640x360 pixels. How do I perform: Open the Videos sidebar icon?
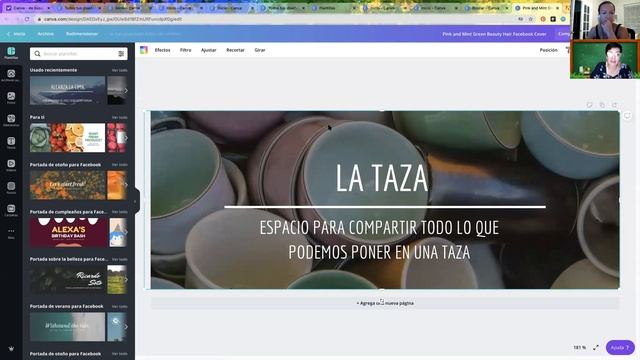11,165
